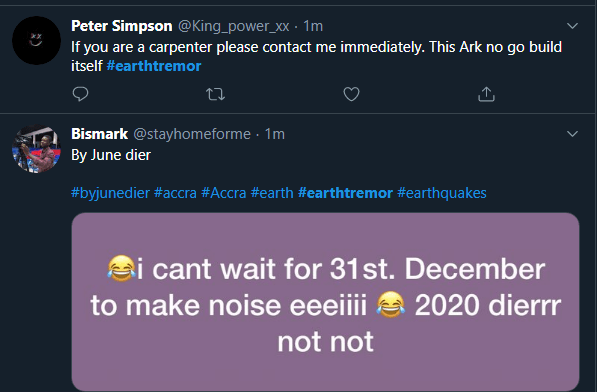Open #earthtremor hashtag in Peter Simpson's tweet

154,66
